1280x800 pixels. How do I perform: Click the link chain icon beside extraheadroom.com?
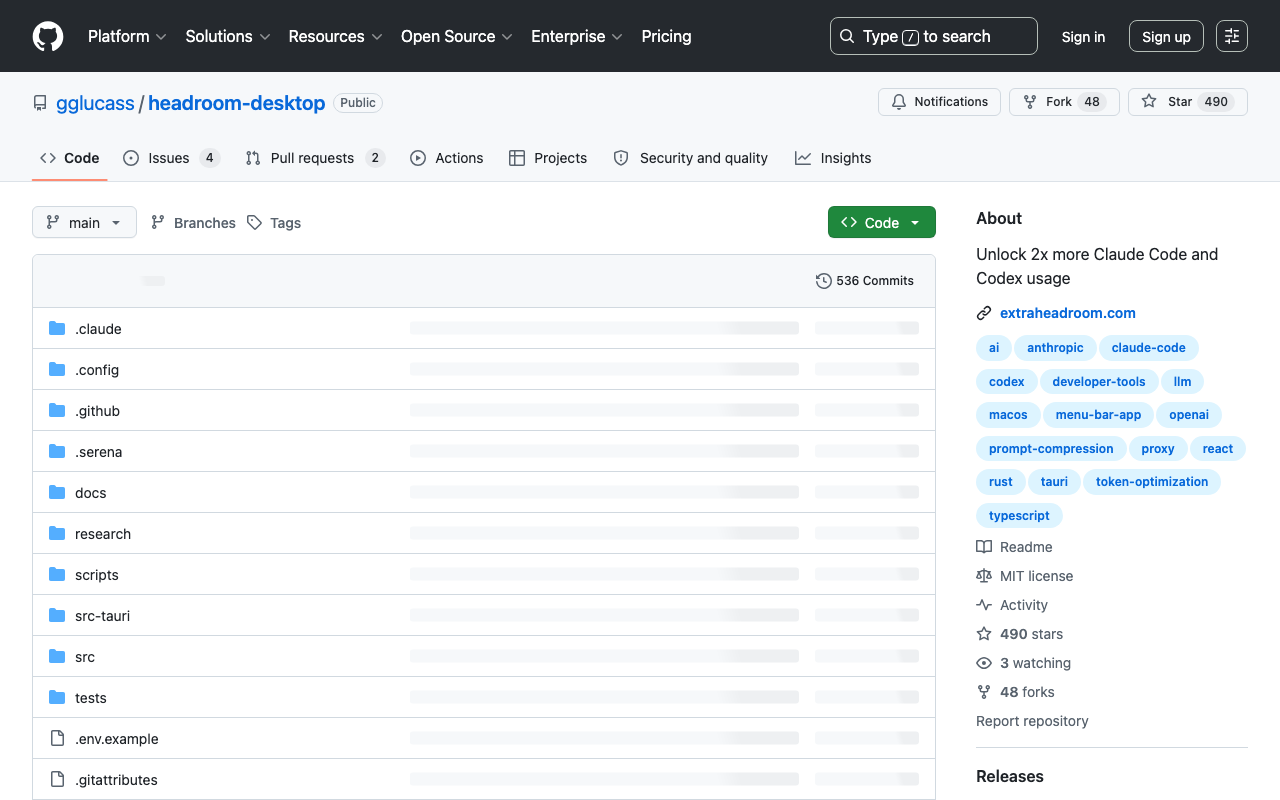pos(984,313)
